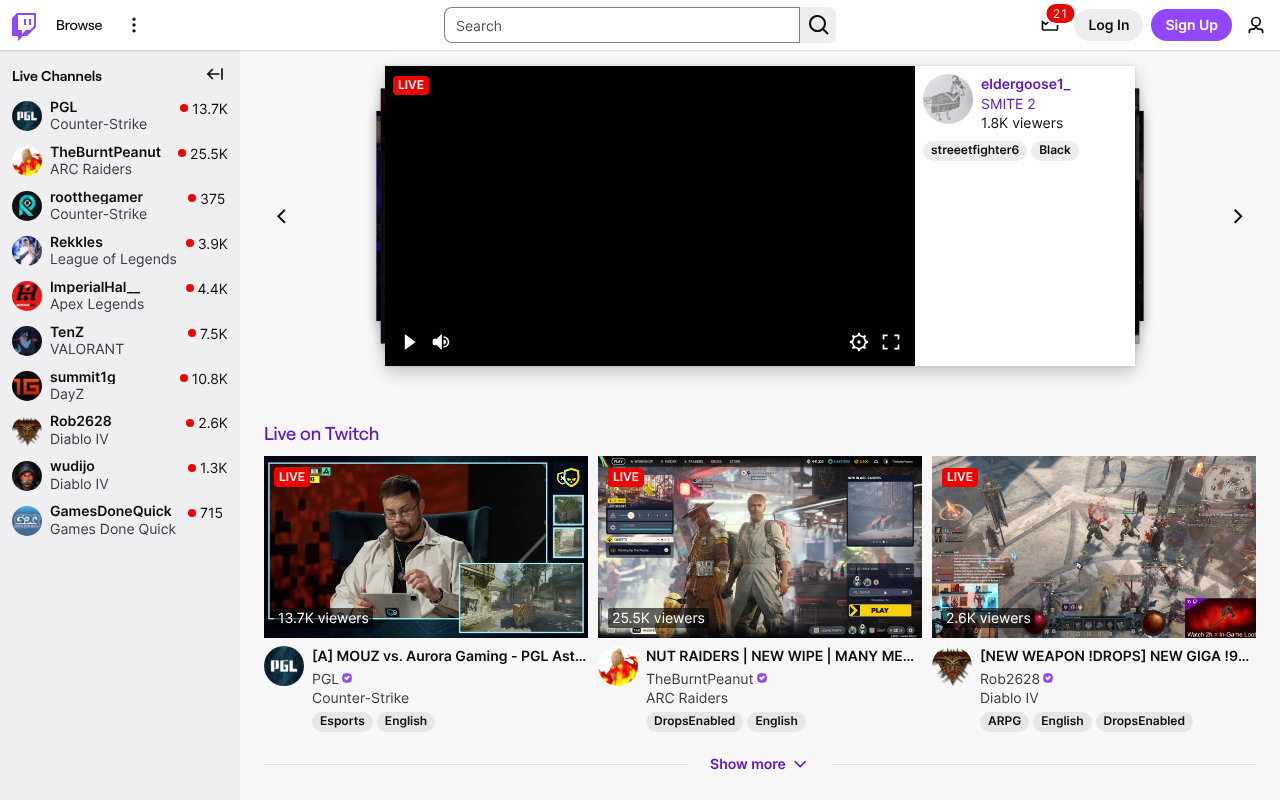Click LIVE badge on featured player
Viewport: 1280px width, 800px height.
pyautogui.click(x=411, y=85)
